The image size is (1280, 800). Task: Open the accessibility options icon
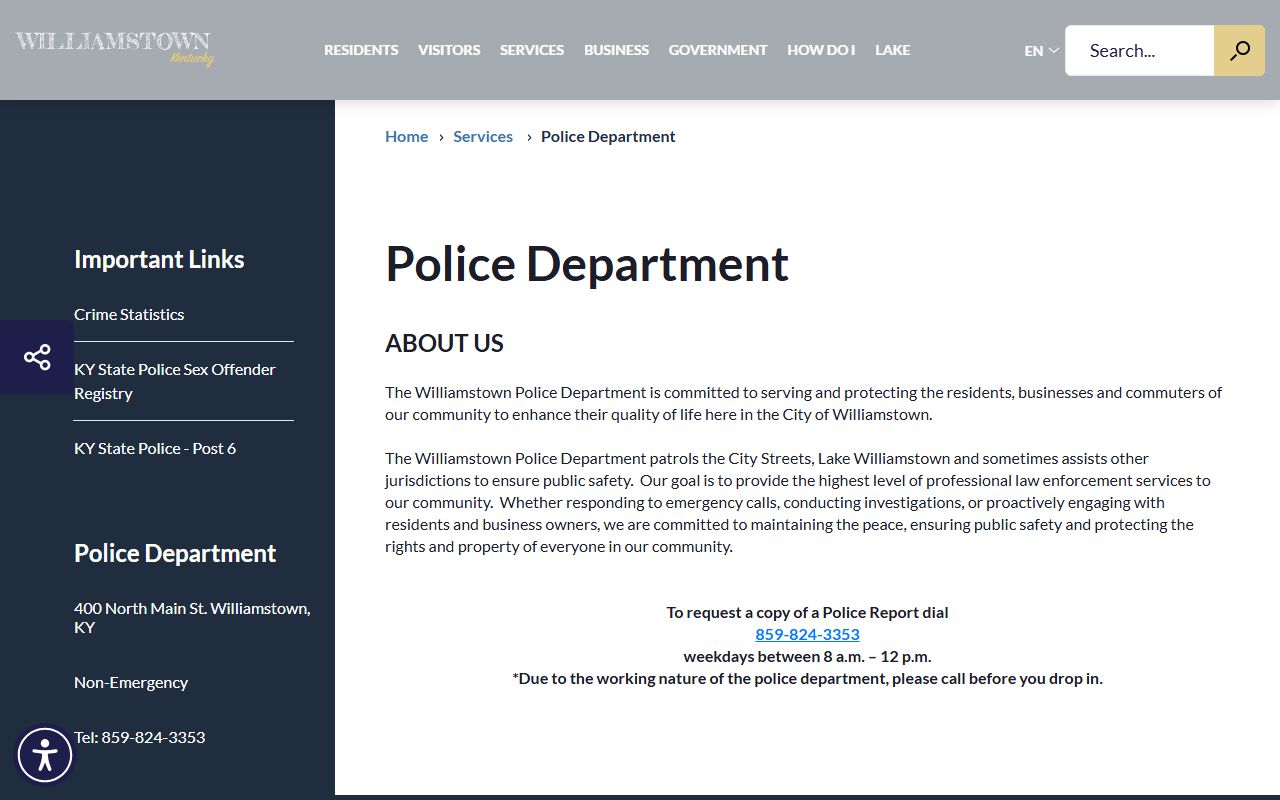pos(45,755)
